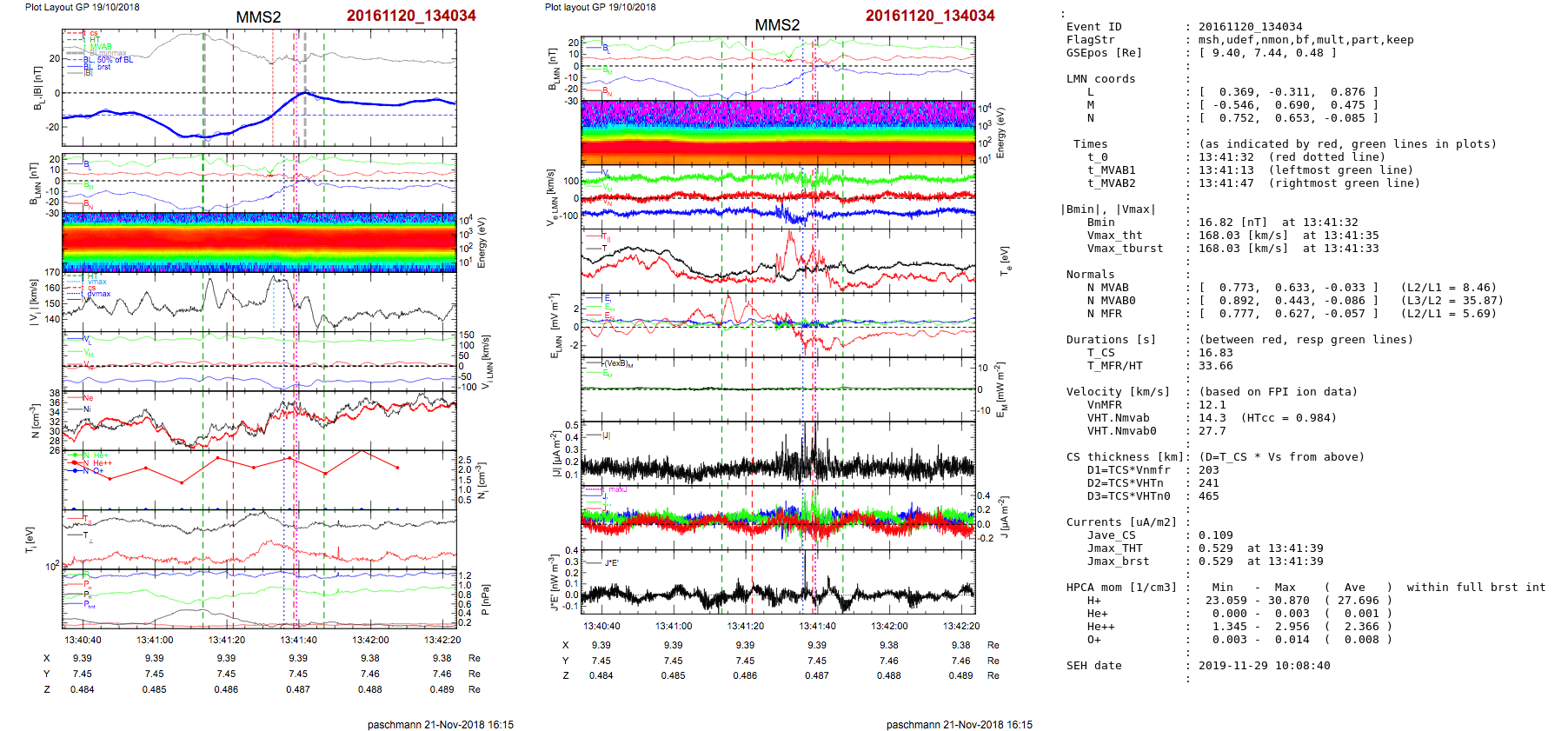Select the "HPCA mom [1/cm3]" heading
This screenshot has height=731, width=1568.
1121,588
